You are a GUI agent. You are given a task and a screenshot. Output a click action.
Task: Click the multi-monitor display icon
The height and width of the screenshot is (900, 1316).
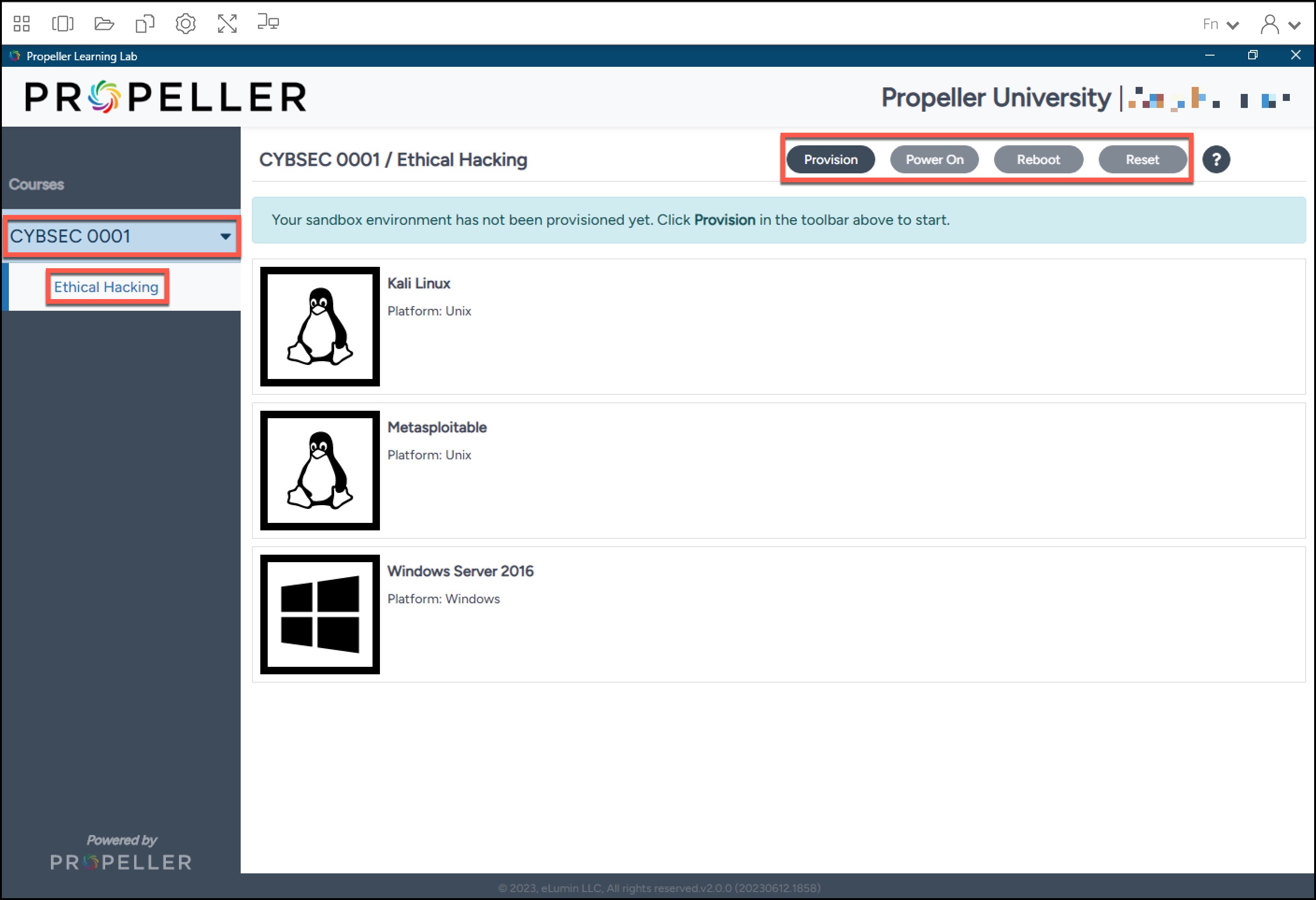268,22
